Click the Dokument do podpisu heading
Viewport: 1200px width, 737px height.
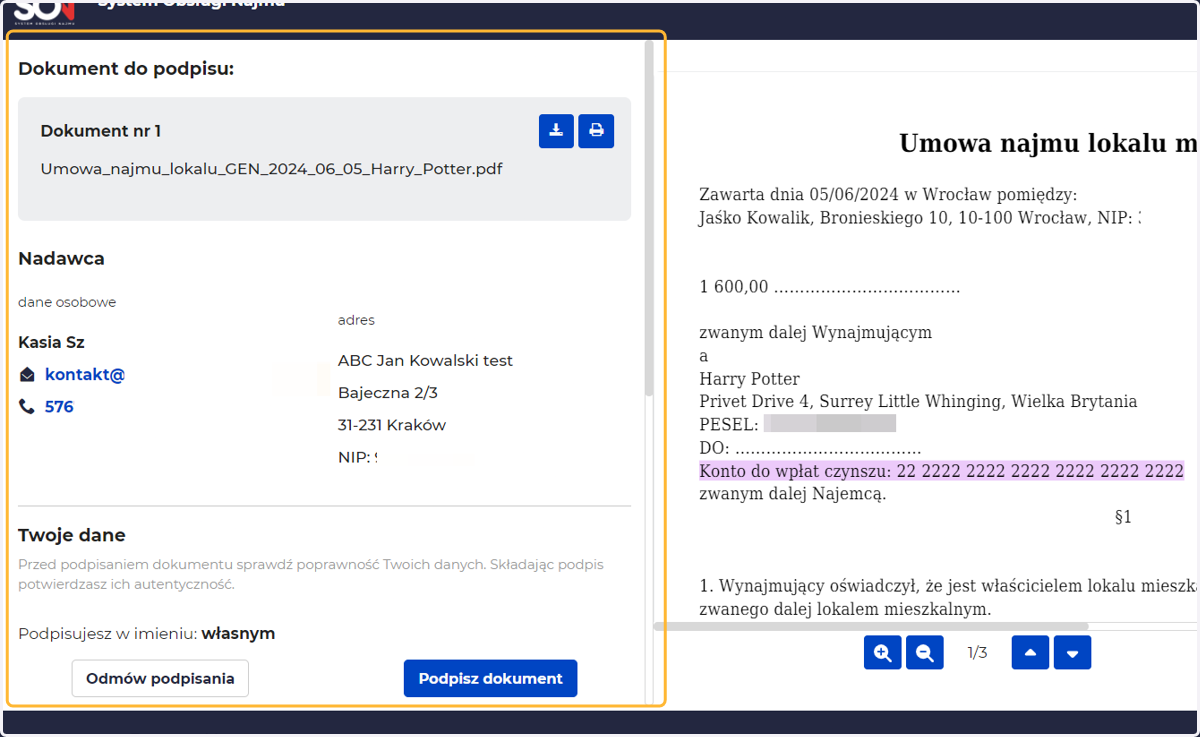[x=126, y=69]
